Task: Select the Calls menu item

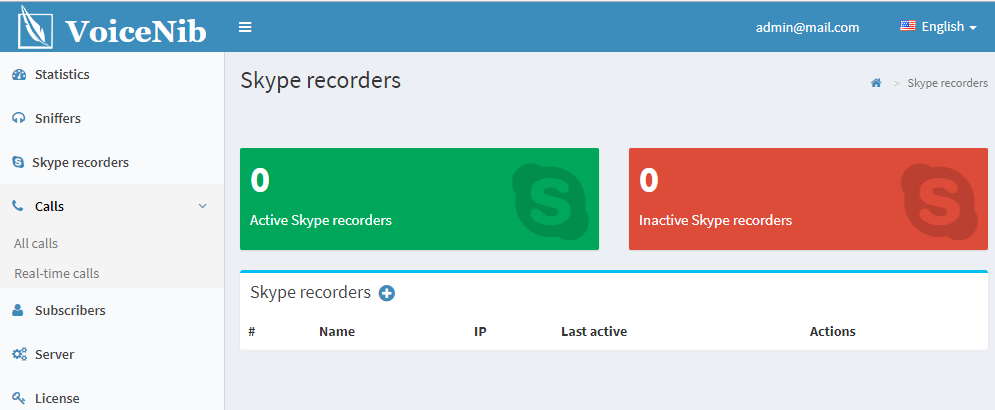Action: [112, 206]
